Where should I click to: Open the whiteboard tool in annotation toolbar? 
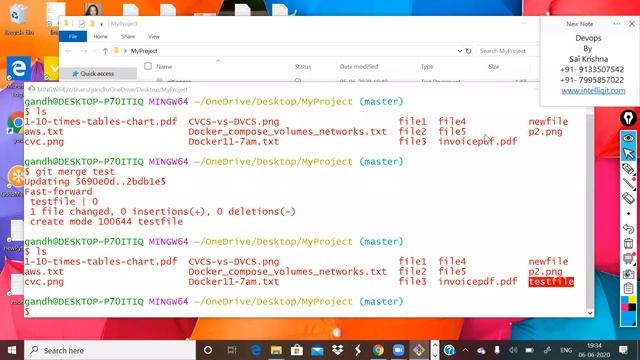(x=628, y=258)
